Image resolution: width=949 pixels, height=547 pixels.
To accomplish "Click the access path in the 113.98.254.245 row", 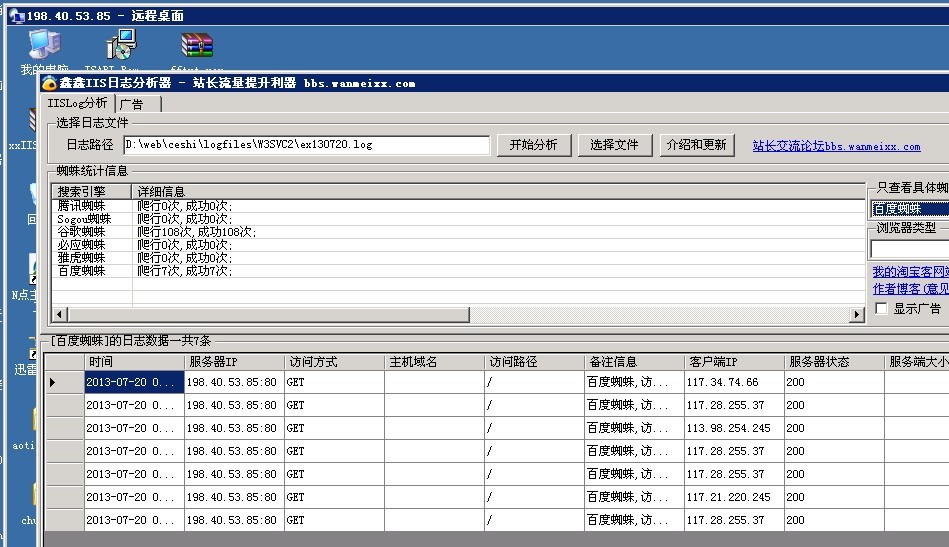I will 534,428.
